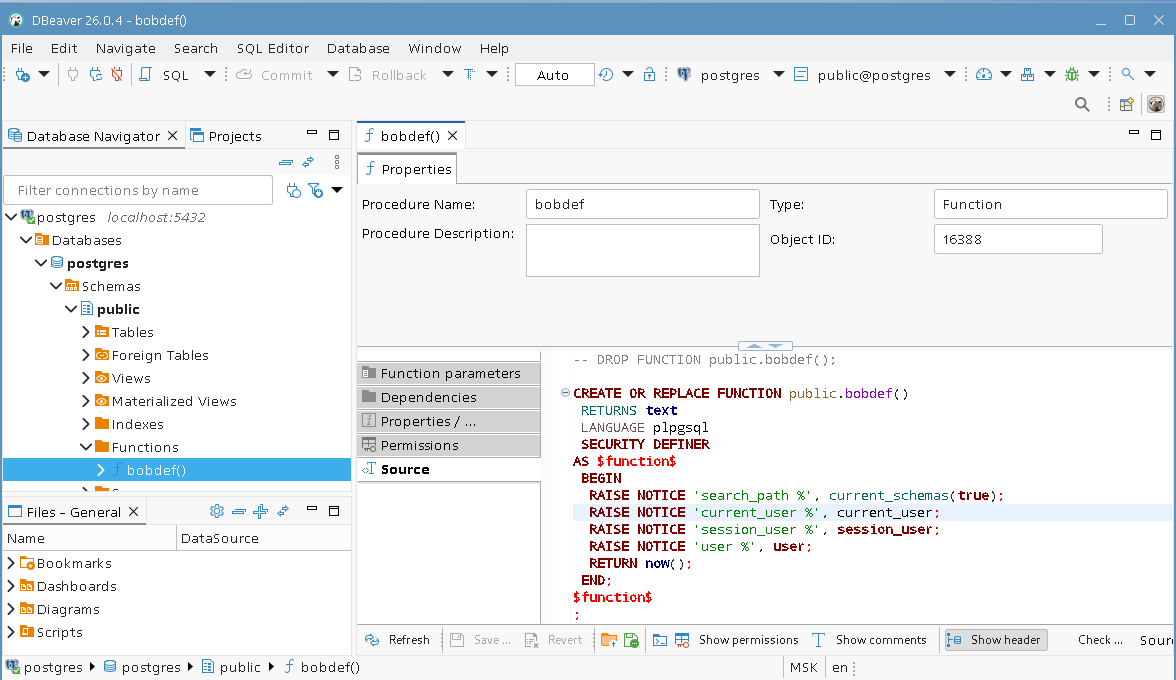Open the Navigate menu

(125, 48)
